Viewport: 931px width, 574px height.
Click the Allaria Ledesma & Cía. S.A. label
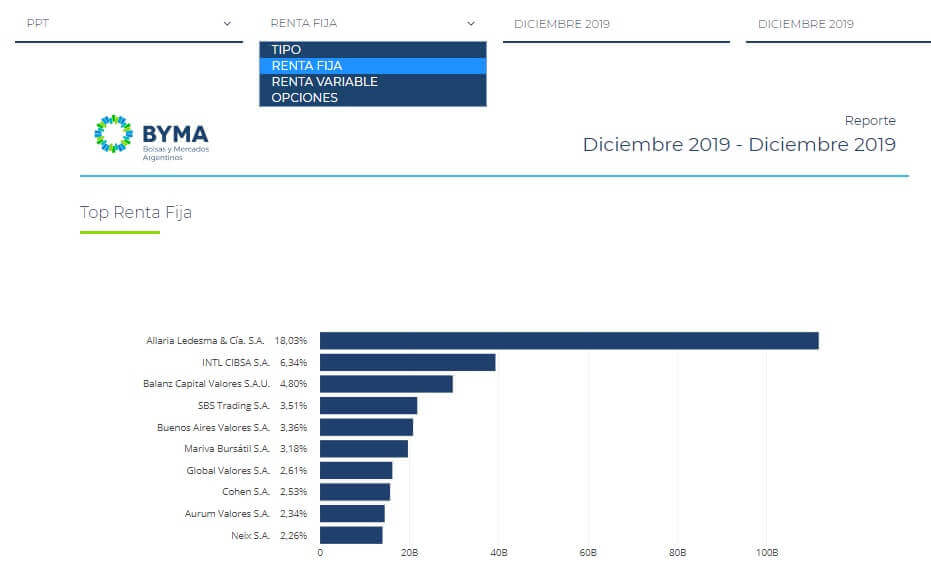[x=205, y=341]
